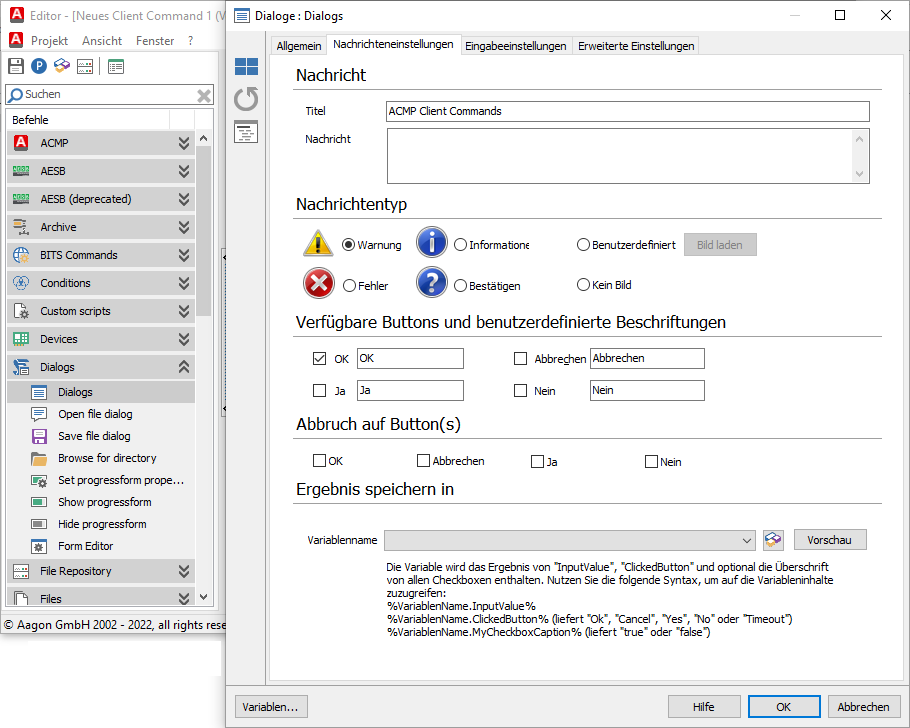The height and width of the screenshot is (728, 910).
Task: Clear the search field with the X icon
Action: coord(204,95)
